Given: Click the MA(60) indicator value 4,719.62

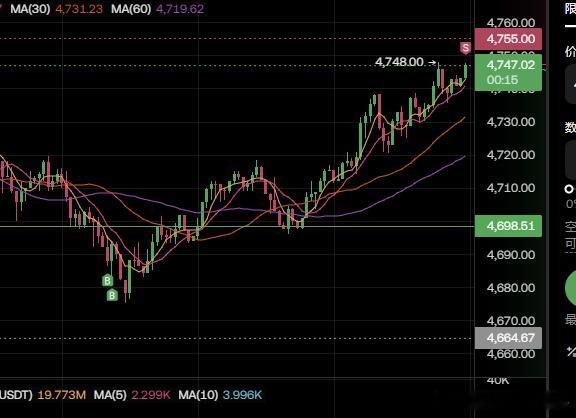Looking at the screenshot, I should pyautogui.click(x=180, y=9).
